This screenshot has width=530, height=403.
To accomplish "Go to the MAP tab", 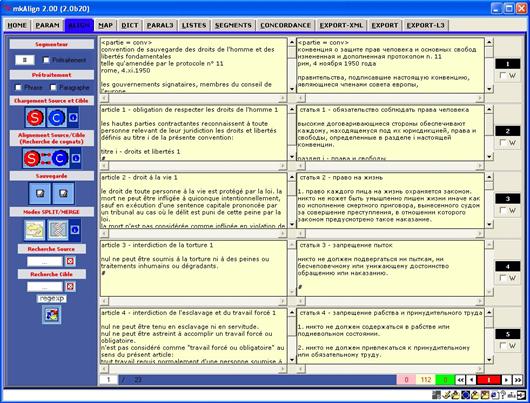I will tap(105, 25).
